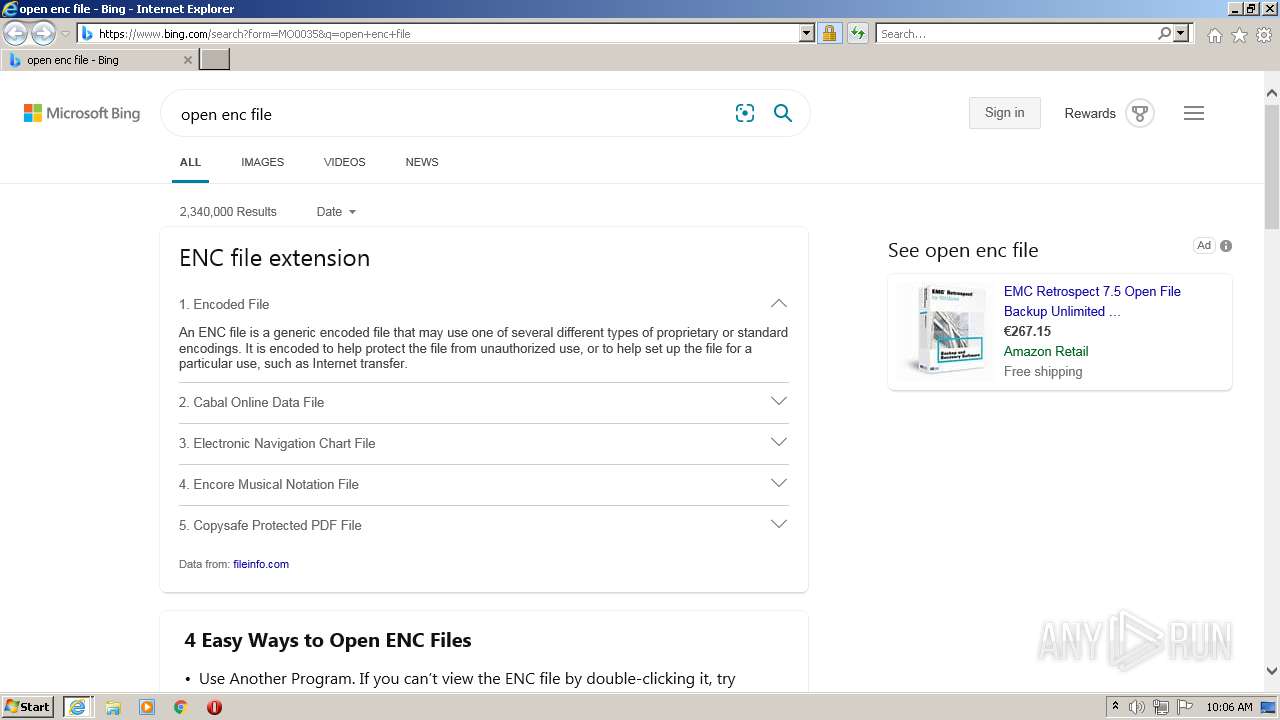
Task: Click the vertical scrollbar thumb
Action: (1272, 167)
